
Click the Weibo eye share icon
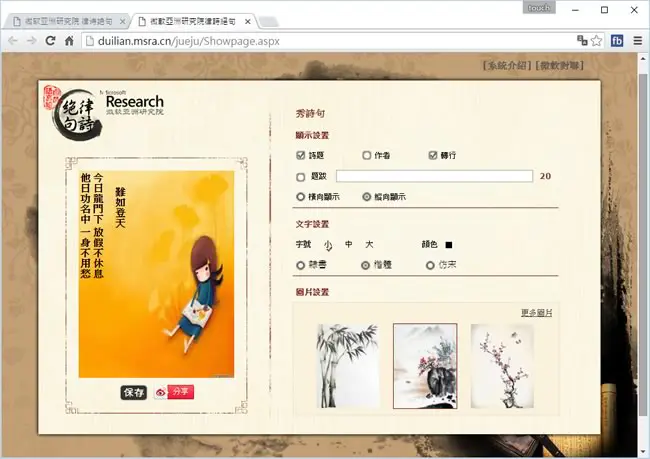[160, 392]
